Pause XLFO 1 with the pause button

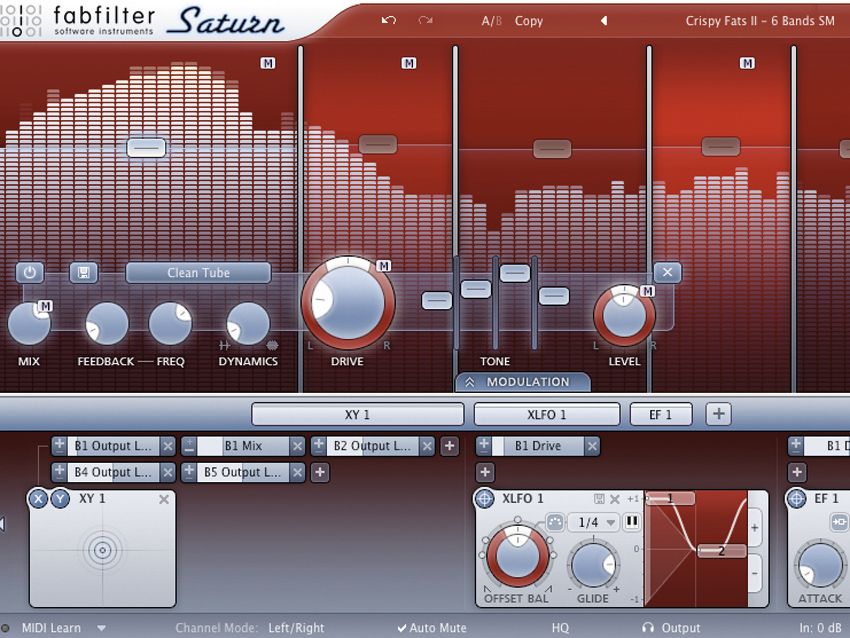pyautogui.click(x=632, y=522)
